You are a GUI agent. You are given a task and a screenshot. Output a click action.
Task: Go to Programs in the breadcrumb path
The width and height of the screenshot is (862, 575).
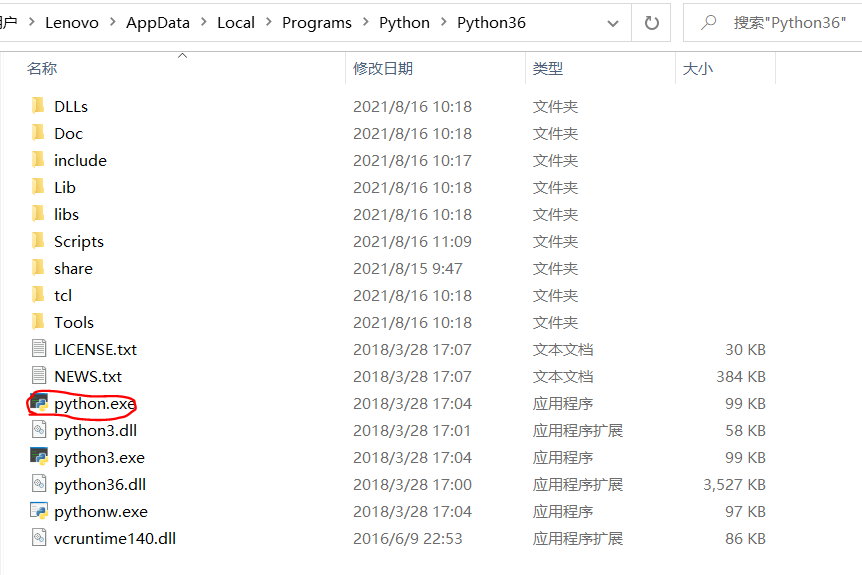click(x=317, y=23)
